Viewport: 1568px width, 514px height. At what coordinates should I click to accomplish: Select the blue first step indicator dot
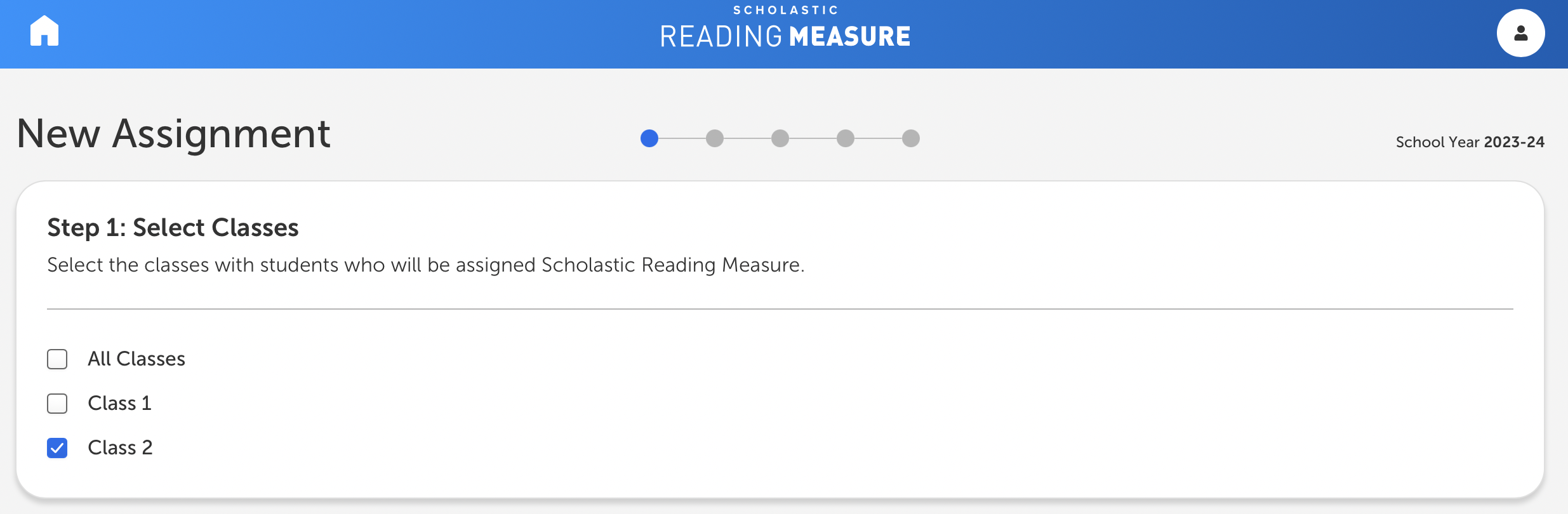tap(649, 138)
